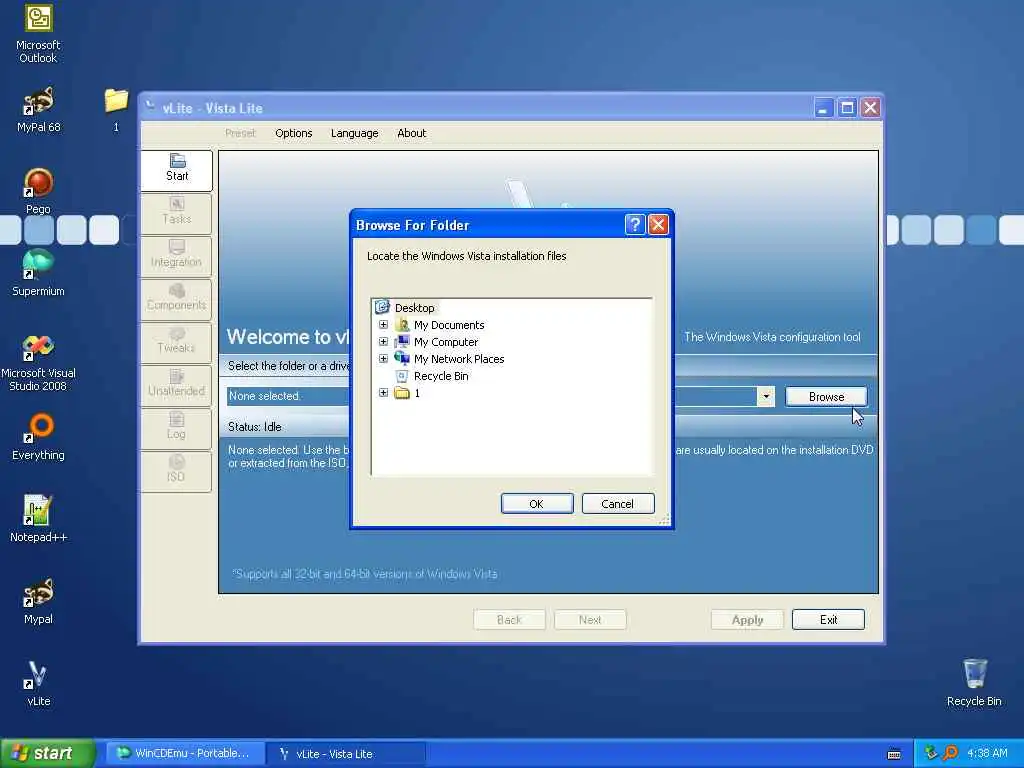
Task: Open the Everything search shortcut
Action: pyautogui.click(x=38, y=438)
